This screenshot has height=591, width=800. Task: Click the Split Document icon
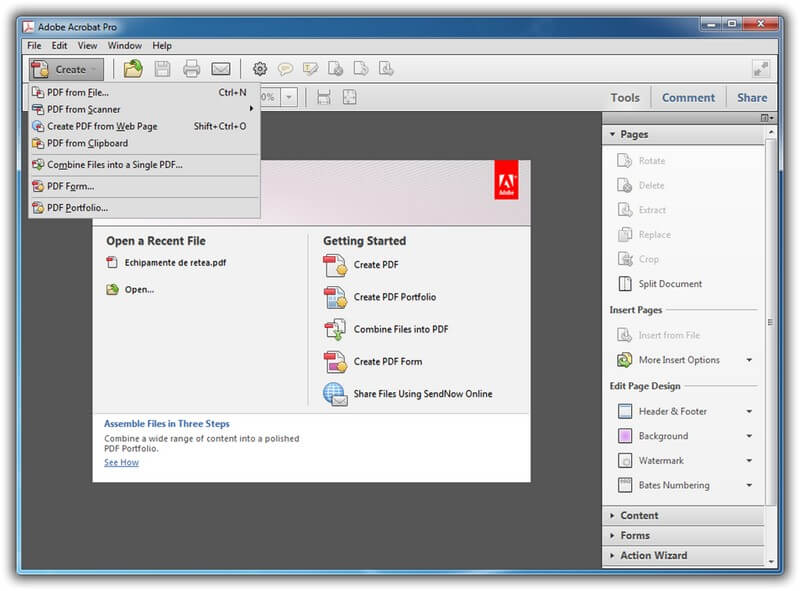[624, 284]
